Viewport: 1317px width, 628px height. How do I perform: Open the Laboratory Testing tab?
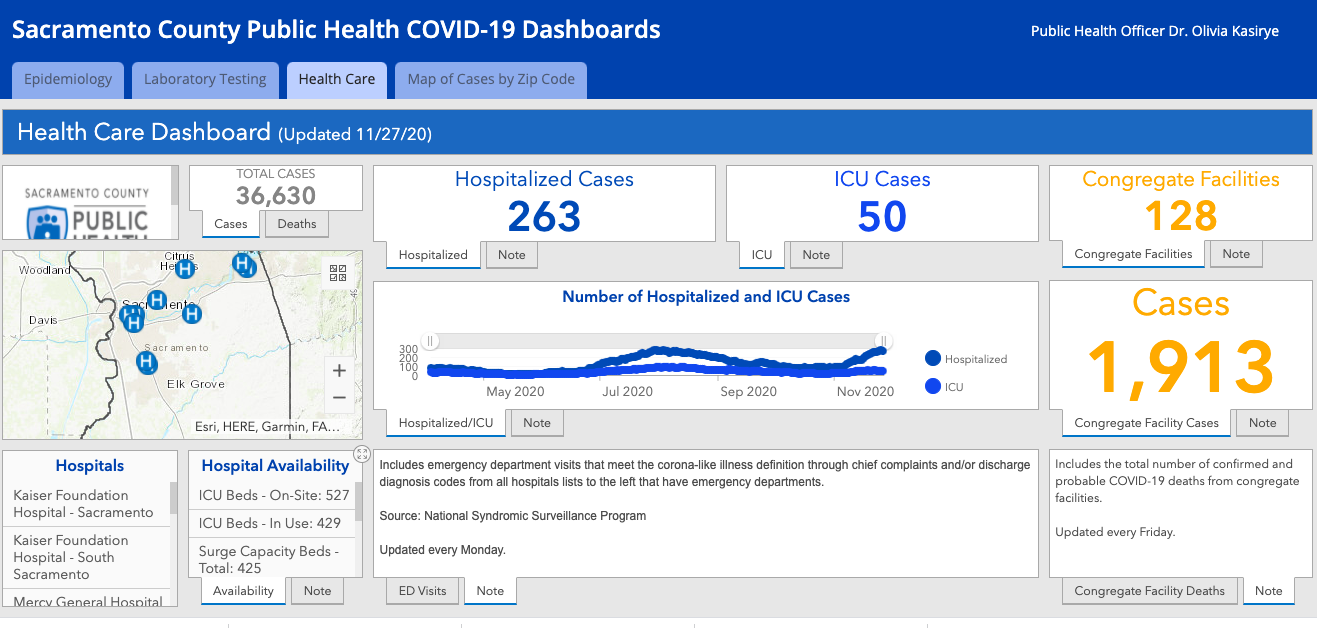point(205,80)
